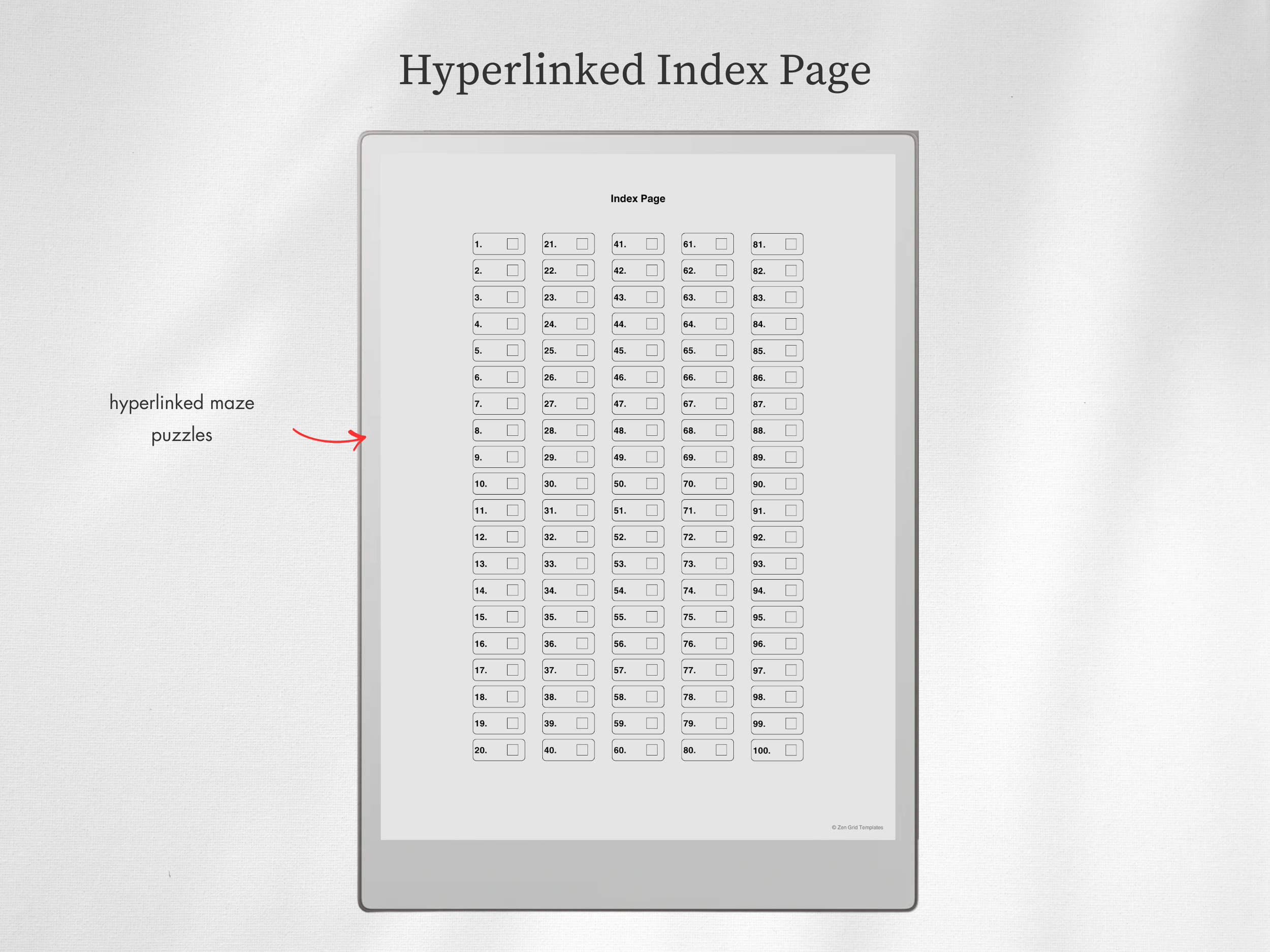
Task: Click the Hyperlinked Index Page title
Action: 635,71
